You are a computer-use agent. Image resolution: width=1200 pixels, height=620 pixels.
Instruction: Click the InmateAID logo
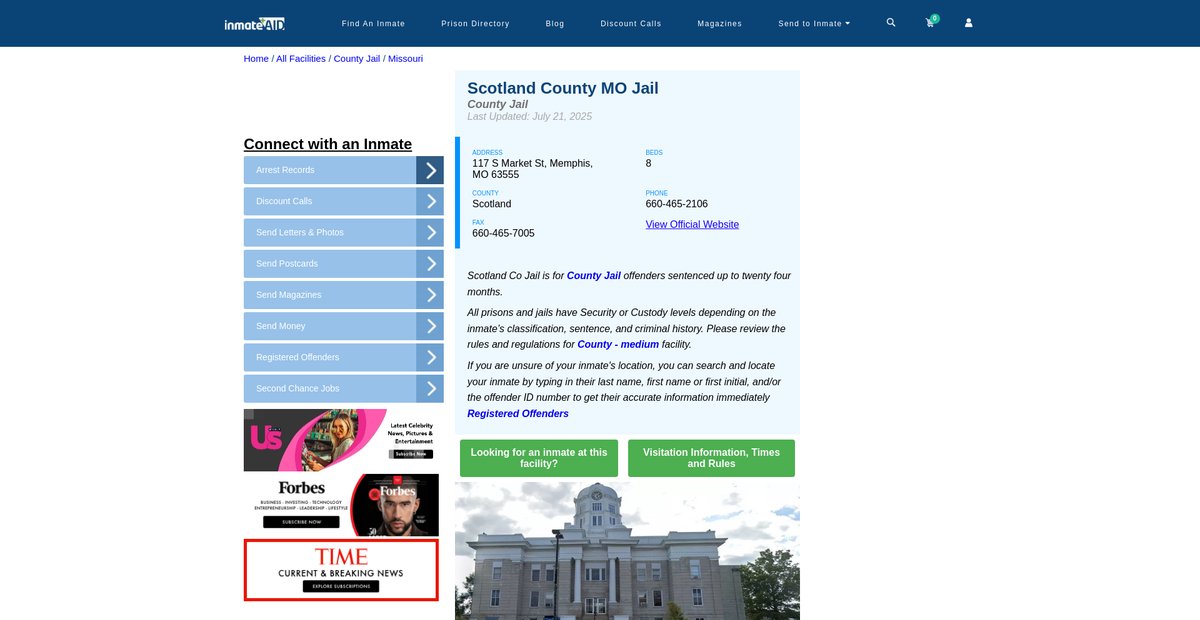pos(255,23)
